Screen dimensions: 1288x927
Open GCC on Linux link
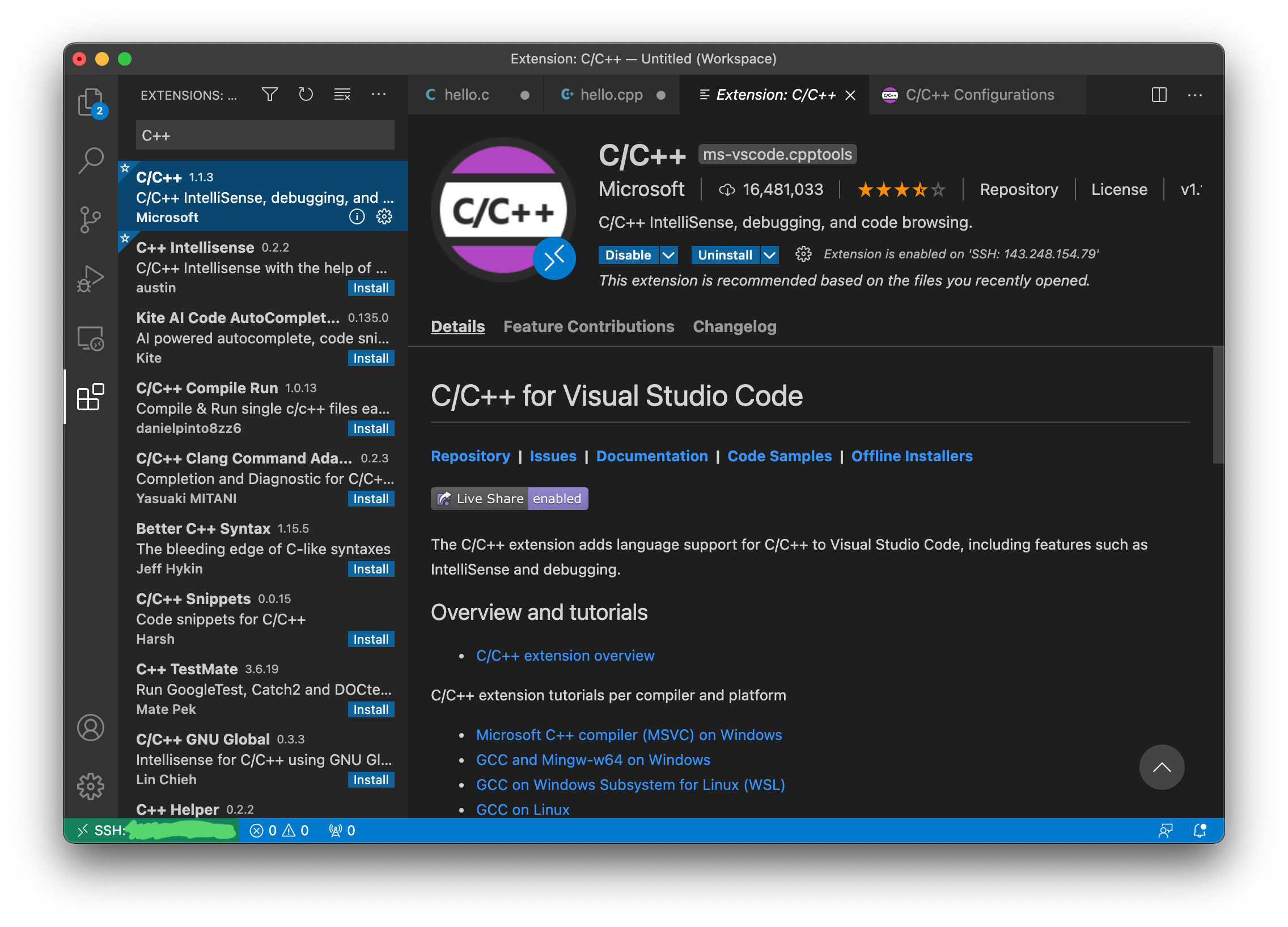click(x=523, y=810)
